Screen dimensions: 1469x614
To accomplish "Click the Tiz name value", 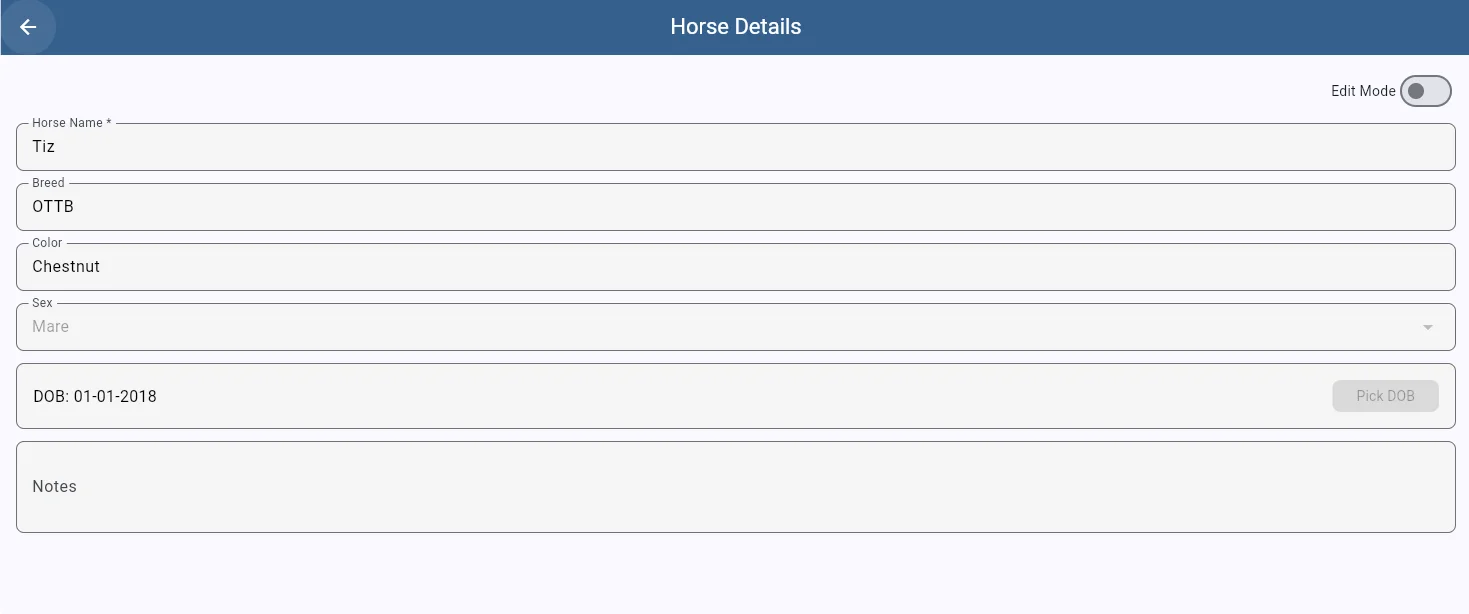I will click(x=44, y=147).
